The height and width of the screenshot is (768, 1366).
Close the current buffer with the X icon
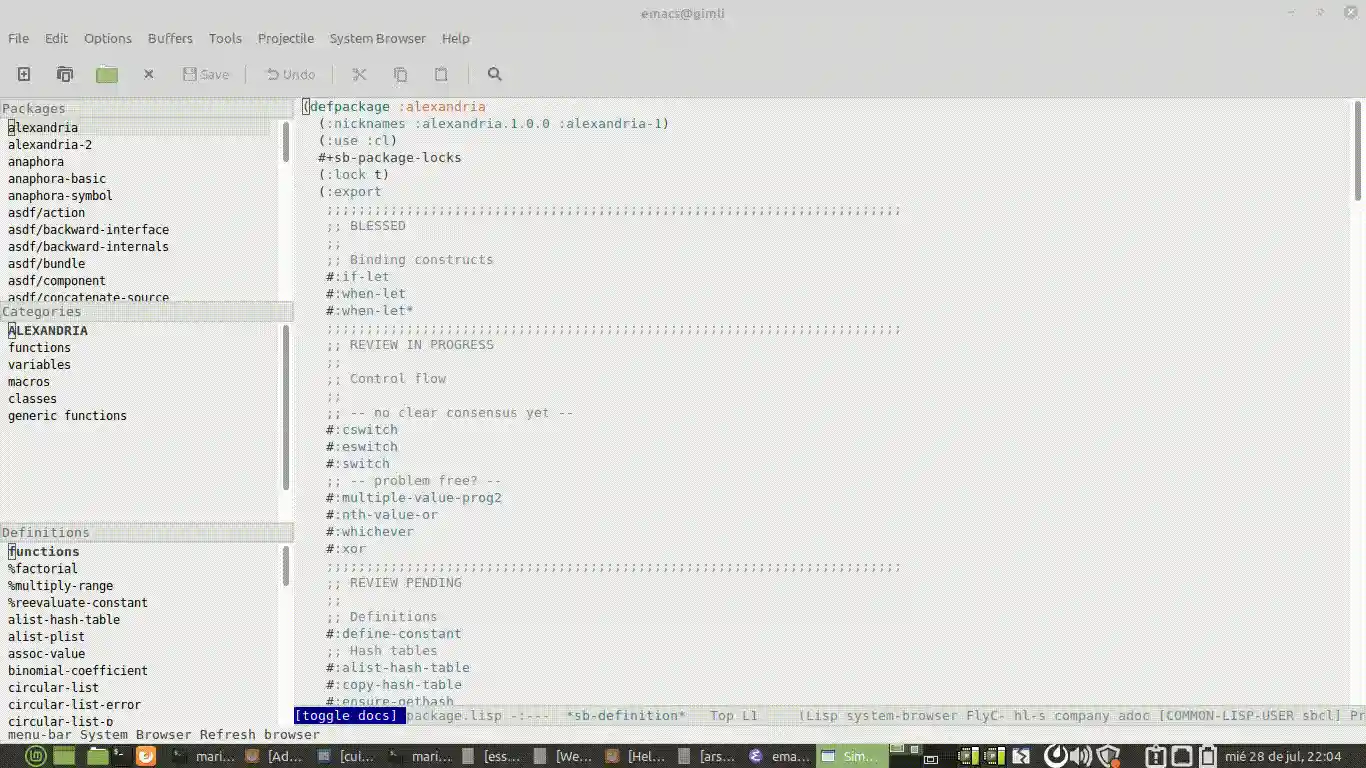[148, 74]
